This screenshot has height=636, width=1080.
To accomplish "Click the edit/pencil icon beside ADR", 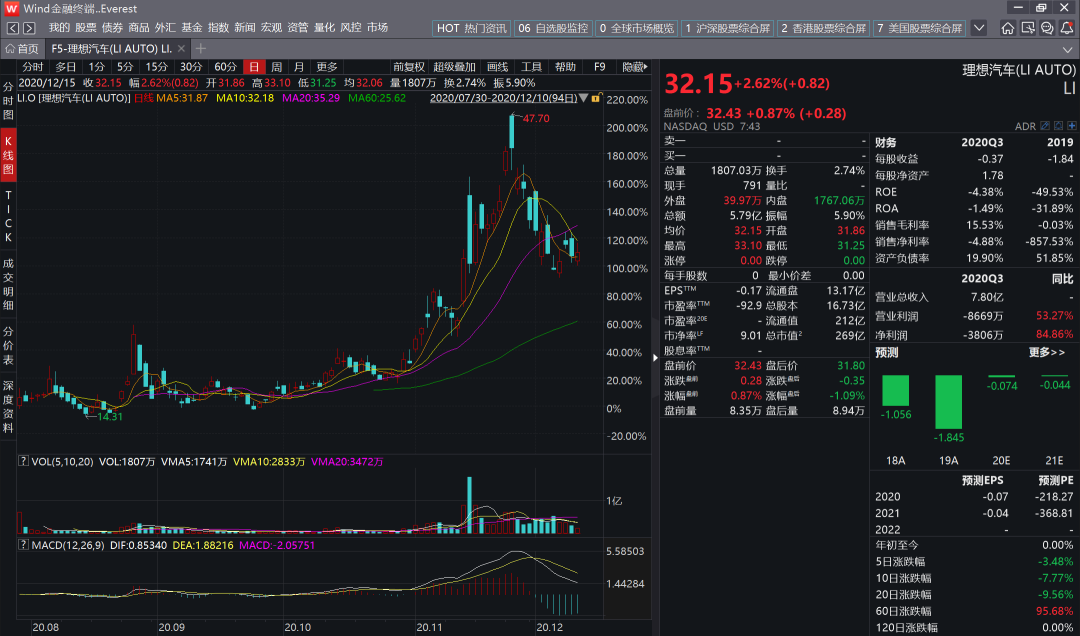I will (1044, 126).
